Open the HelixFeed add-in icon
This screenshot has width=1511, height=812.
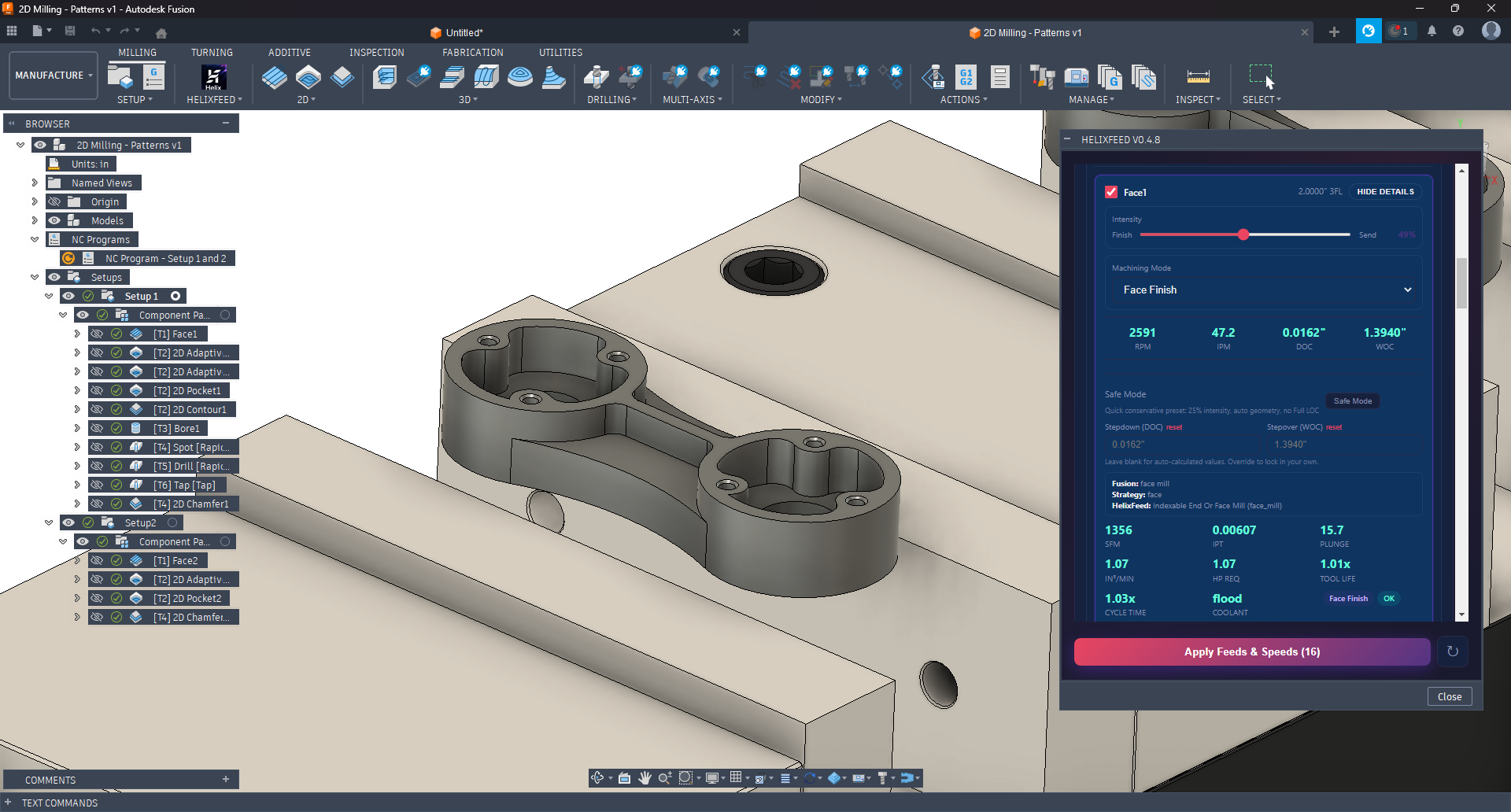[213, 78]
